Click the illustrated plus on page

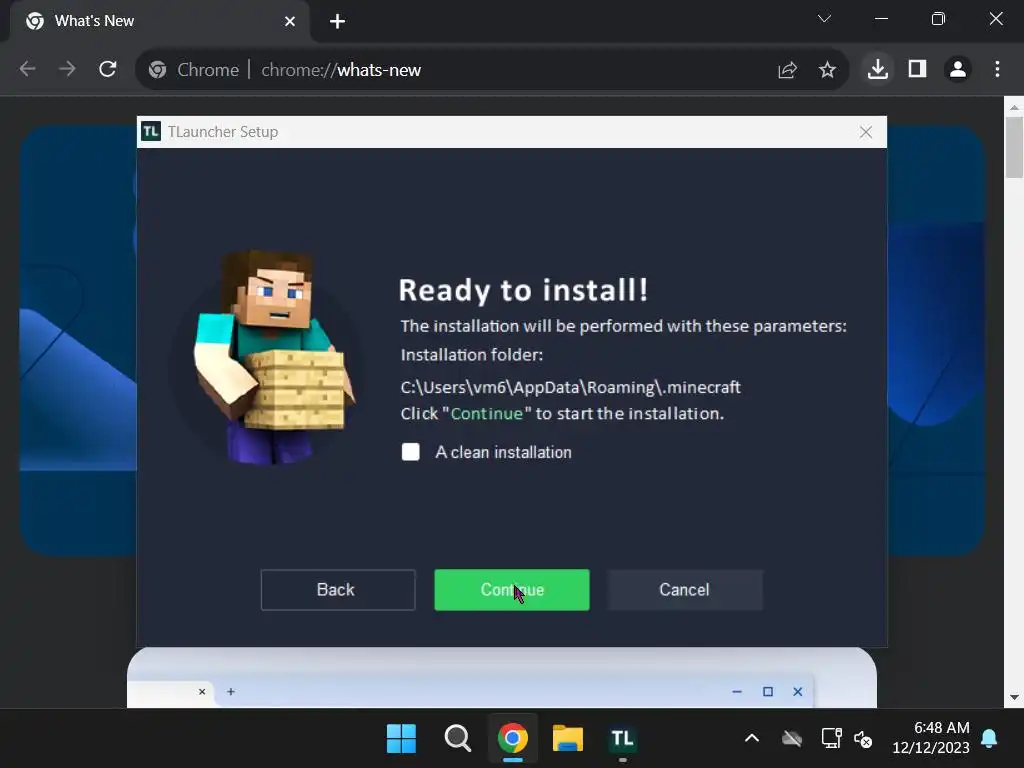pos(231,692)
